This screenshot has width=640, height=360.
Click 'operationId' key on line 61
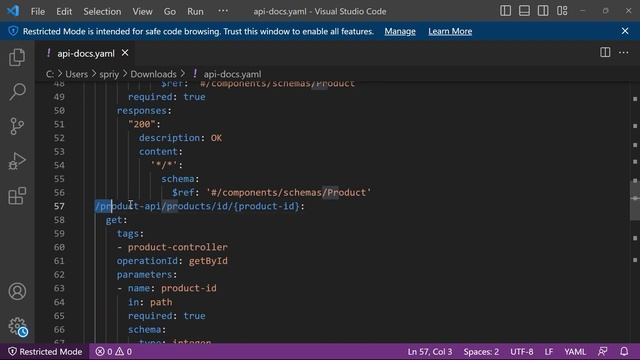tap(147, 261)
